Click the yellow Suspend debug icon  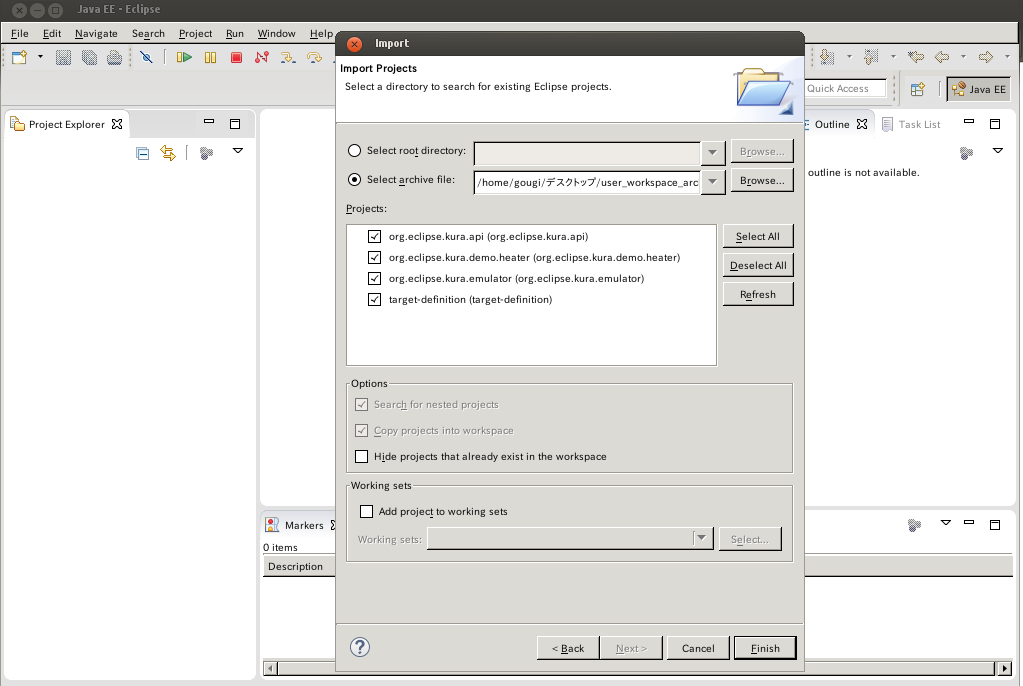coord(210,57)
